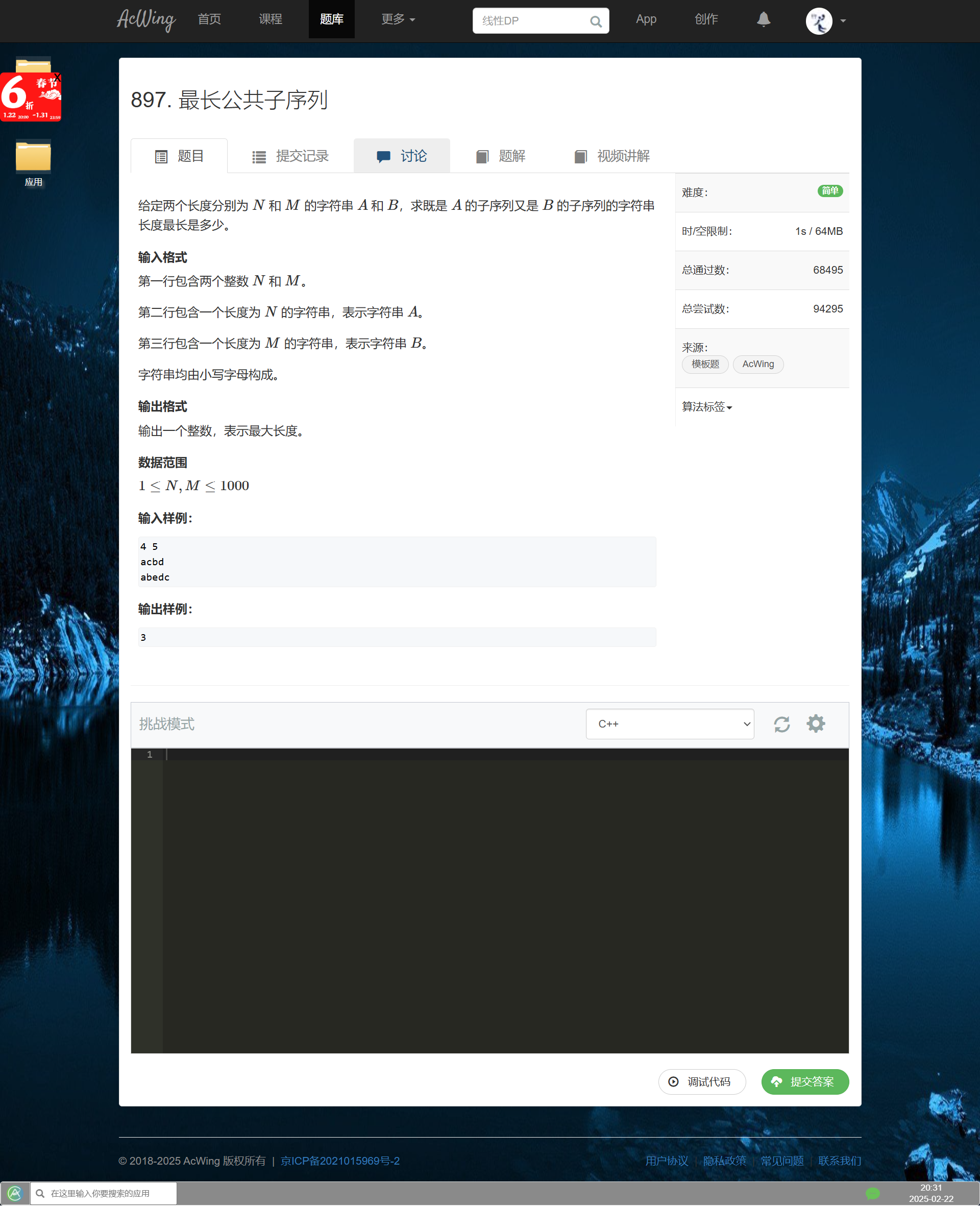Click the search magnifier icon

click(x=596, y=21)
